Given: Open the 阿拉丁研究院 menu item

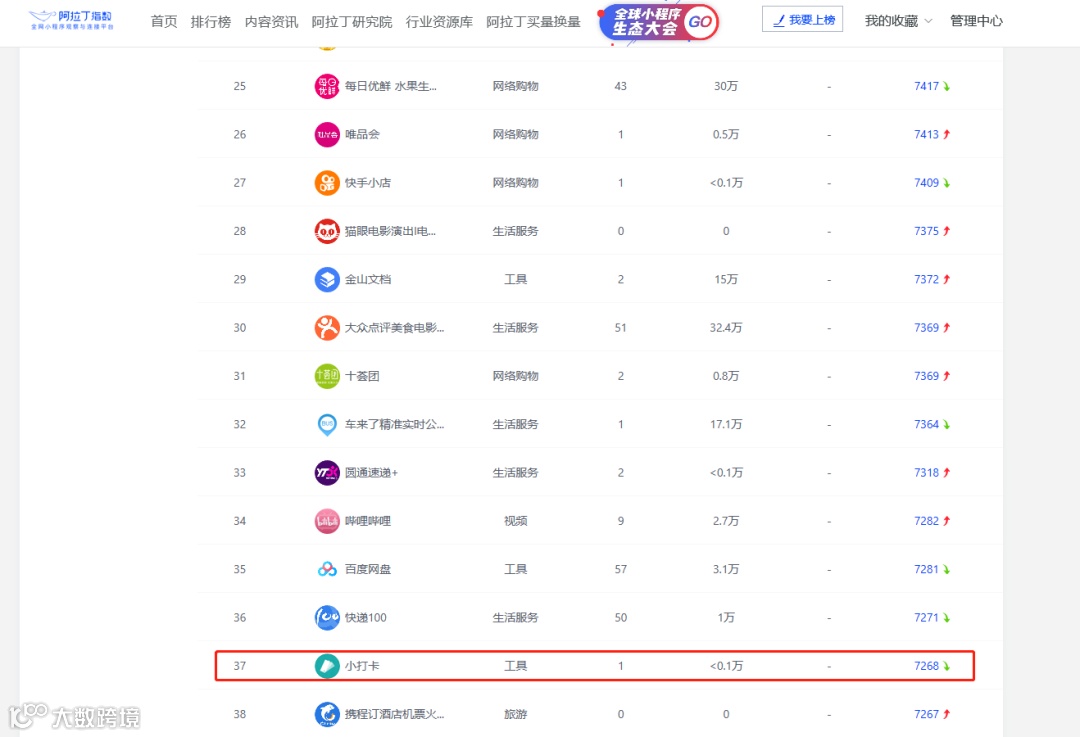Looking at the screenshot, I should pos(352,22).
